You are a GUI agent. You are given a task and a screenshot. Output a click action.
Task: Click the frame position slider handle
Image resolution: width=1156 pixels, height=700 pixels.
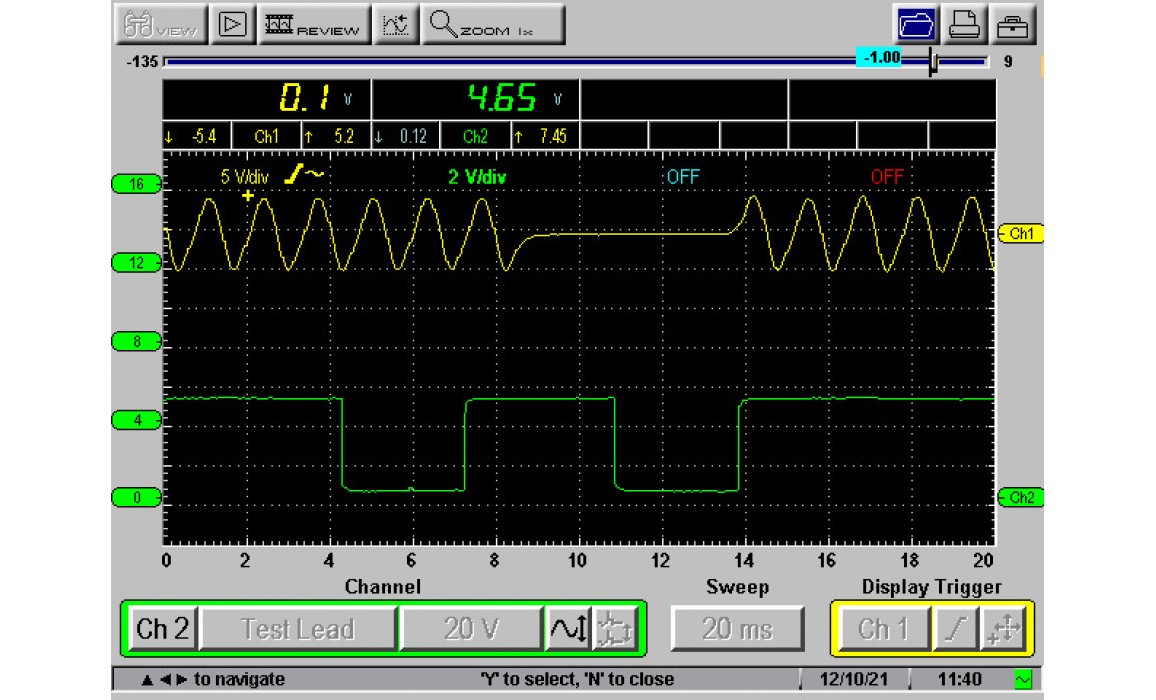point(933,62)
